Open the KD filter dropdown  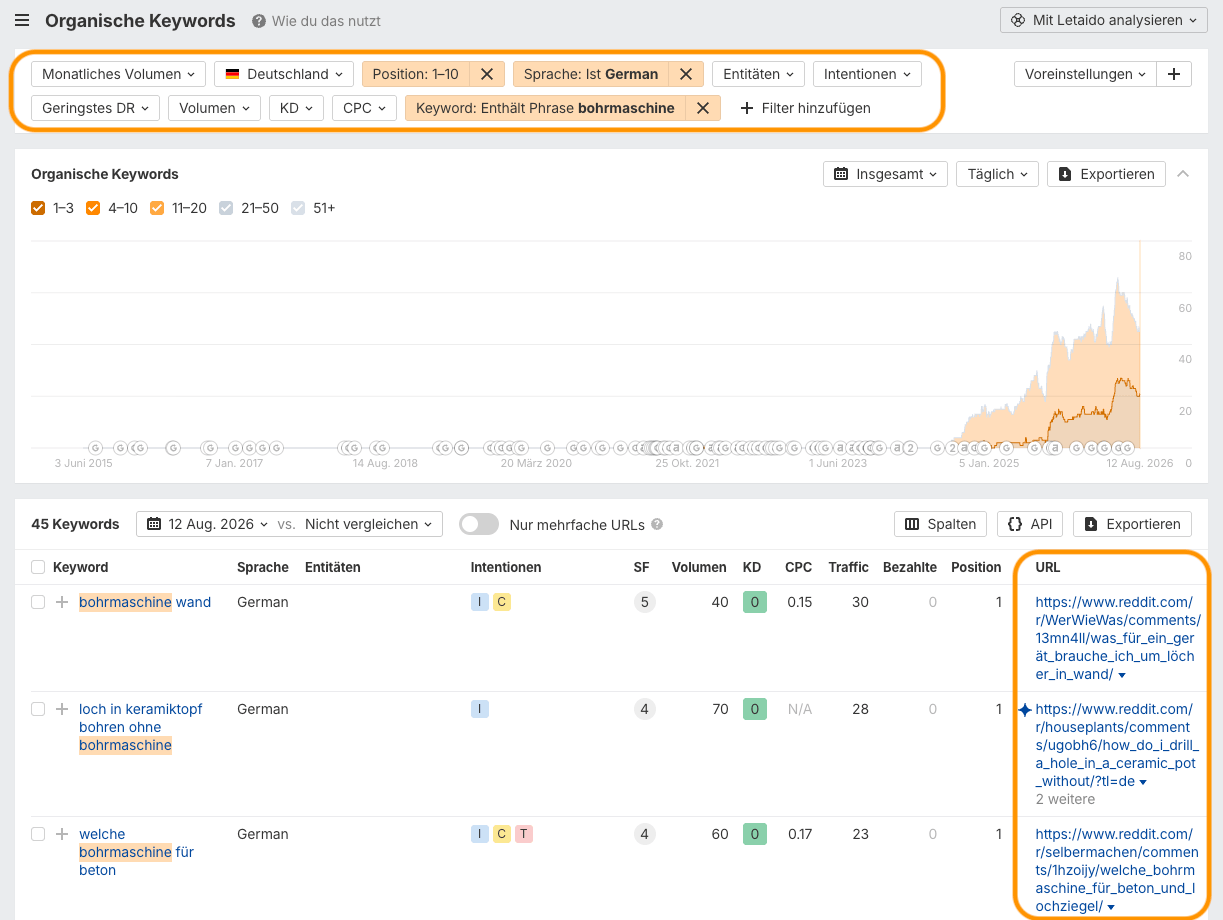point(296,108)
